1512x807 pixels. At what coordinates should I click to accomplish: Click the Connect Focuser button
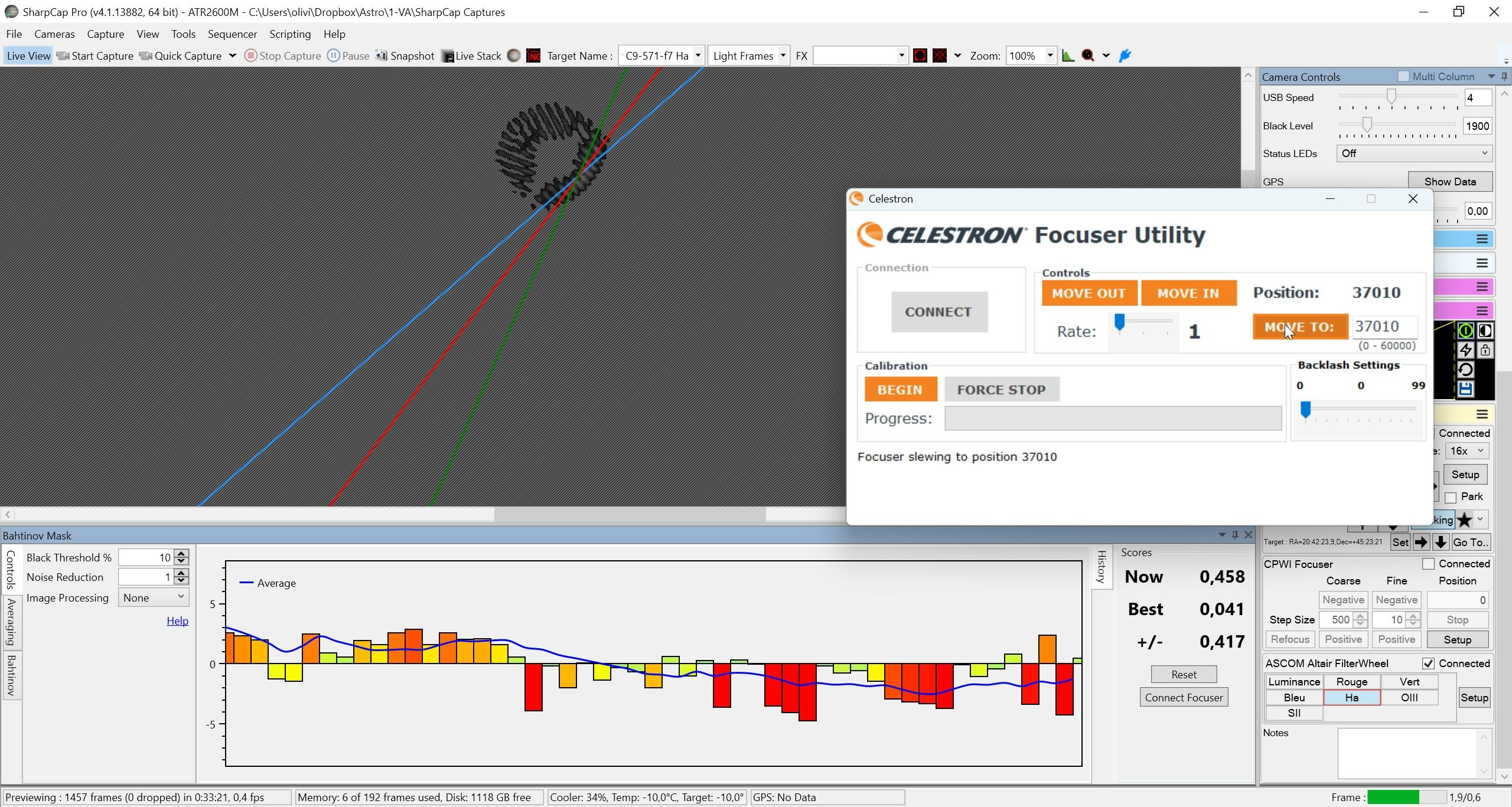click(1184, 697)
